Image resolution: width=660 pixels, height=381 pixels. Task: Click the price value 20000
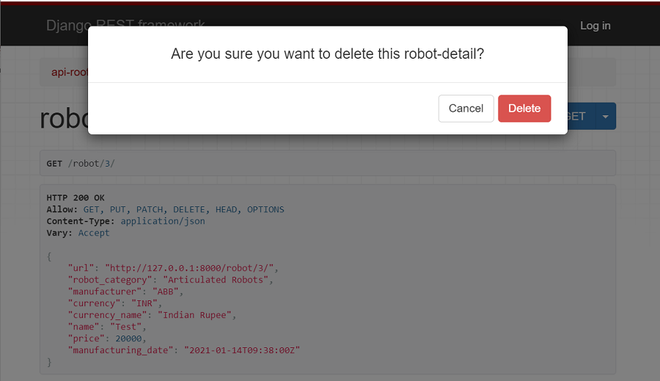(128, 338)
